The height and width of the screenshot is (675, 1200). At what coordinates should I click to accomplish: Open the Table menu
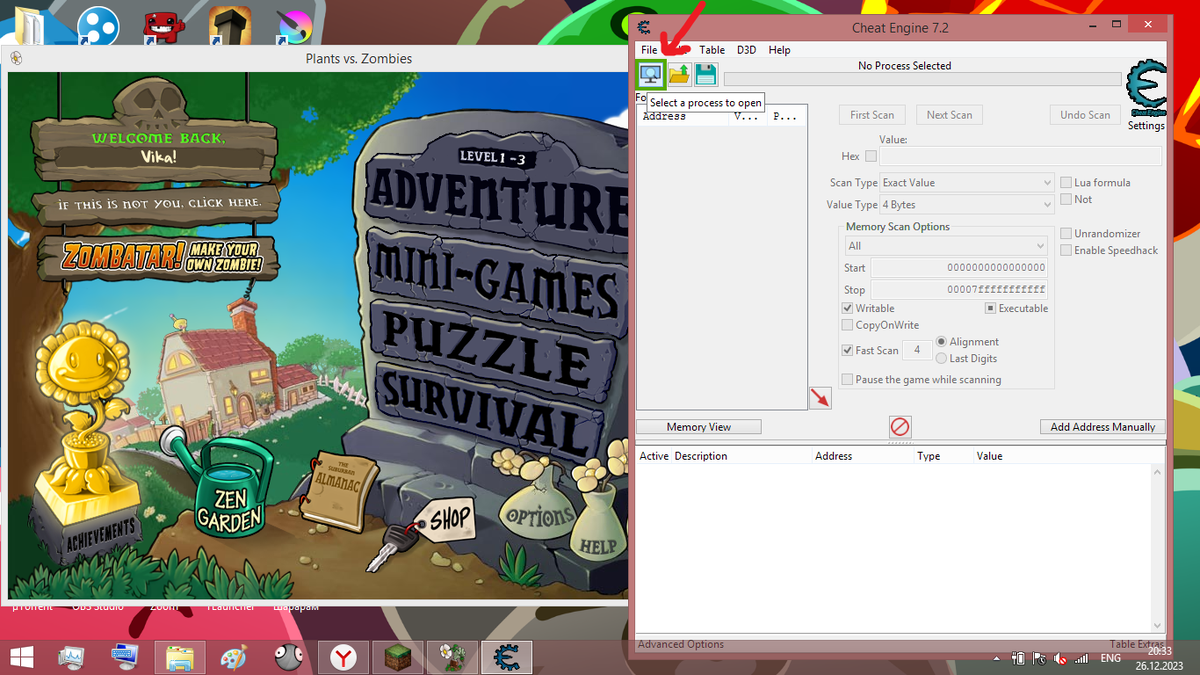(712, 50)
